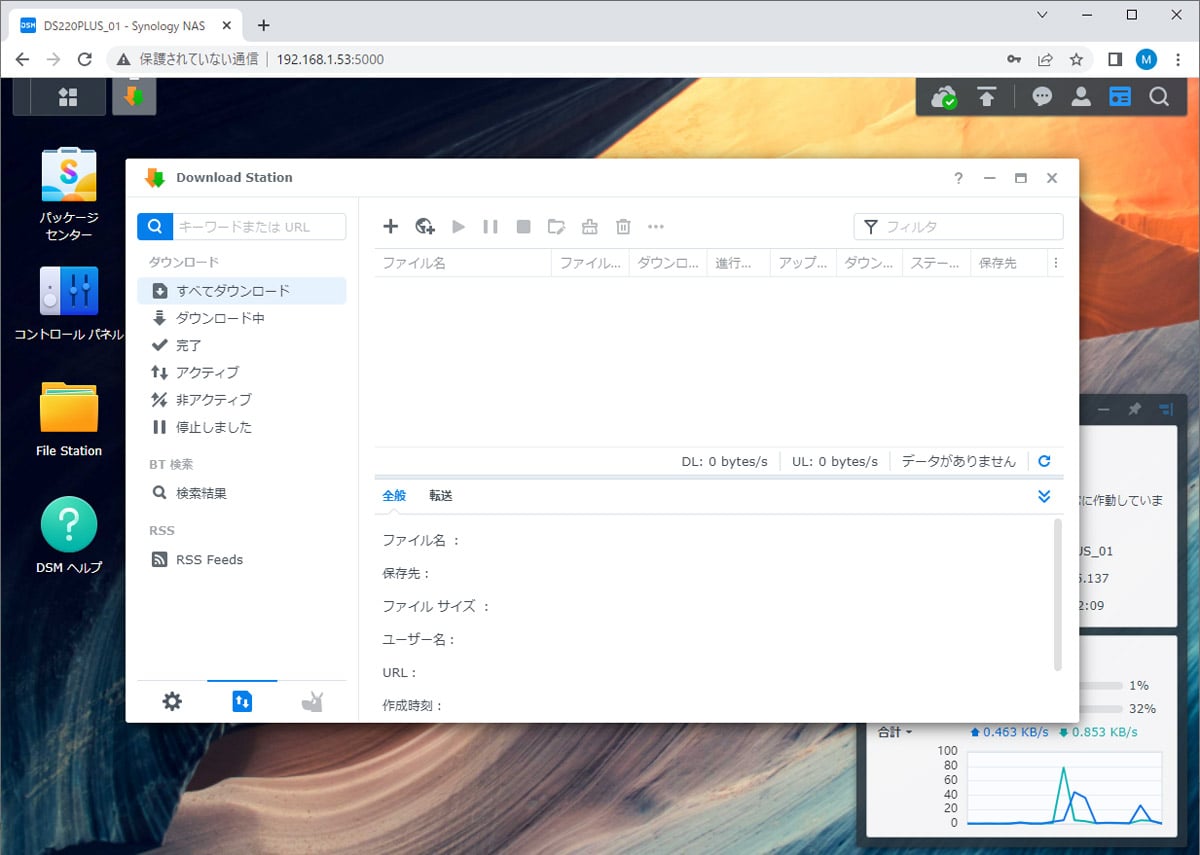
Task: Minimize the widget panel
Action: (x=1103, y=409)
